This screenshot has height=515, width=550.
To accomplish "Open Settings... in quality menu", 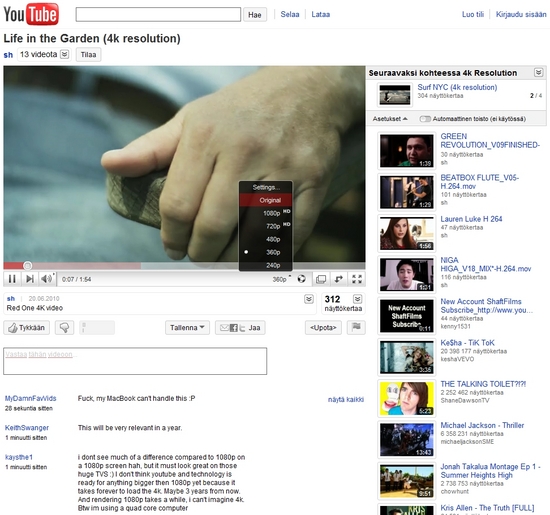I will click(266, 187).
